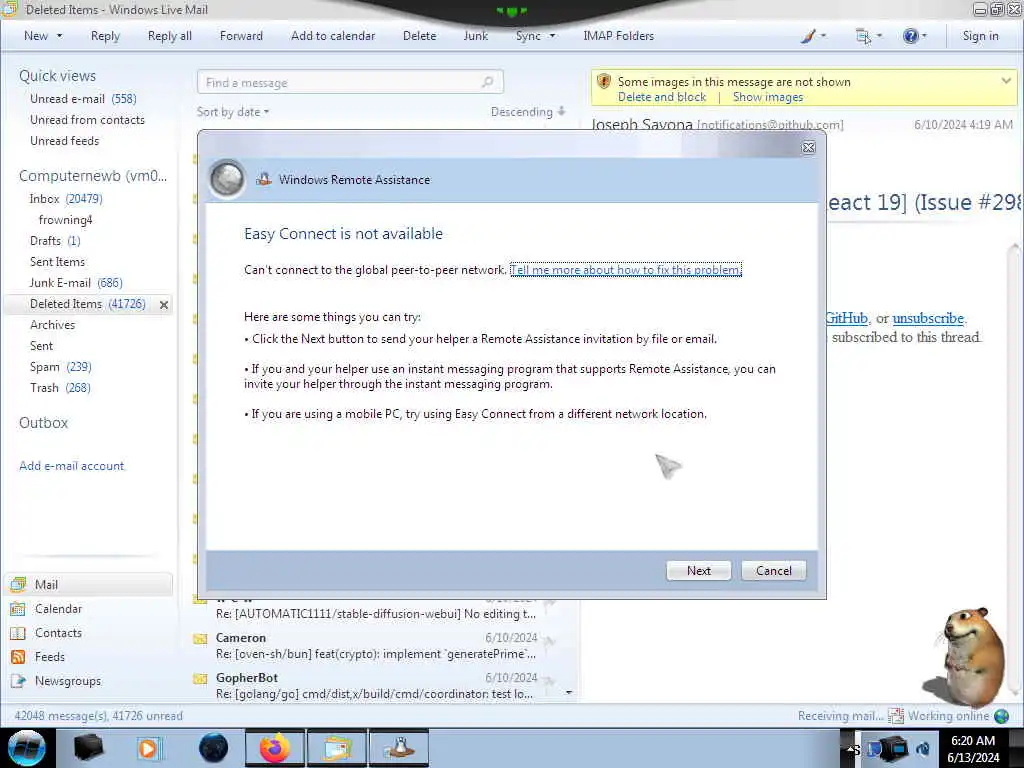Cancel the Windows Remote Assistance dialog
The image size is (1024, 768).
[773, 570]
